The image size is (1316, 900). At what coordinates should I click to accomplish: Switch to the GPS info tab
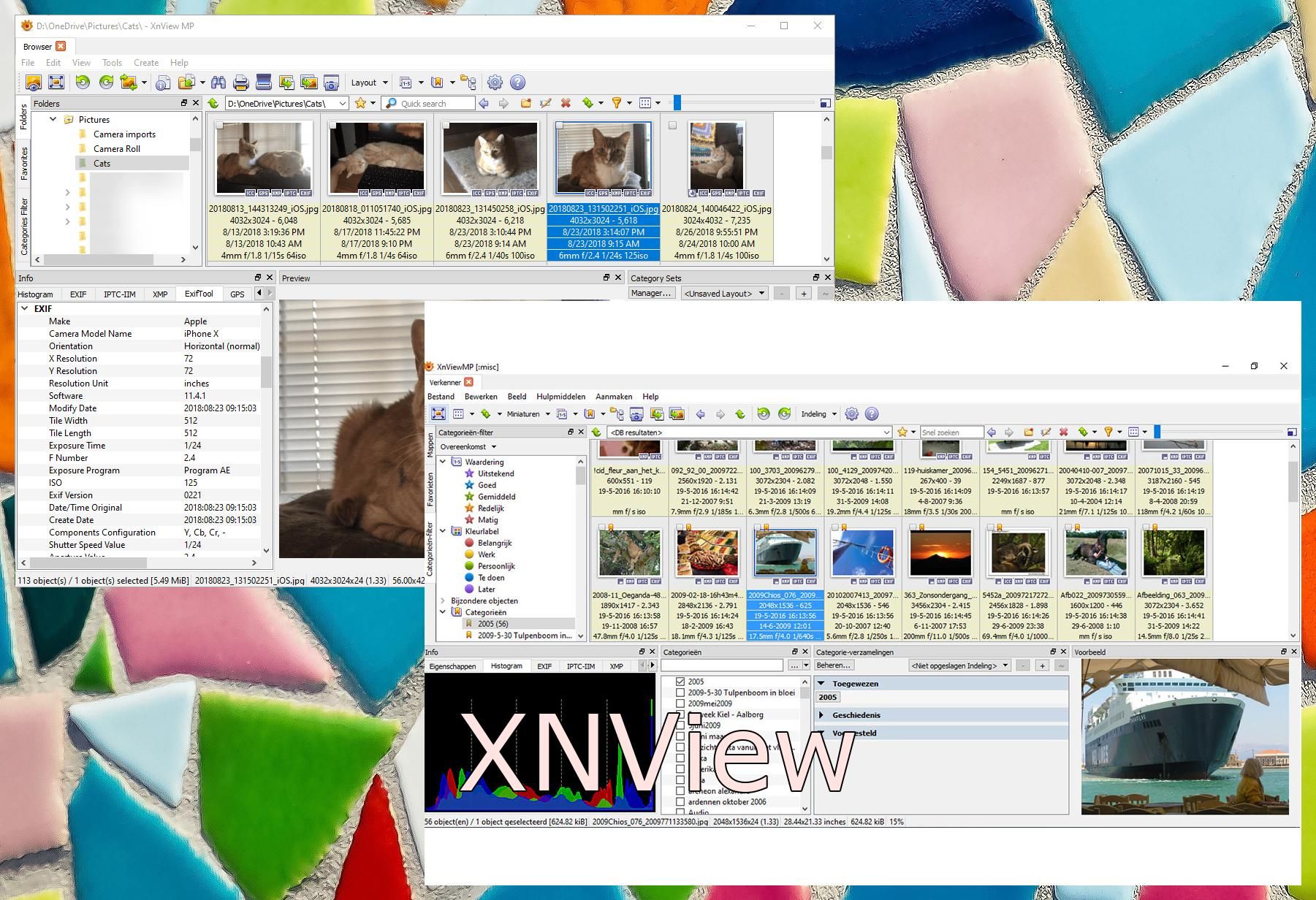(x=237, y=294)
